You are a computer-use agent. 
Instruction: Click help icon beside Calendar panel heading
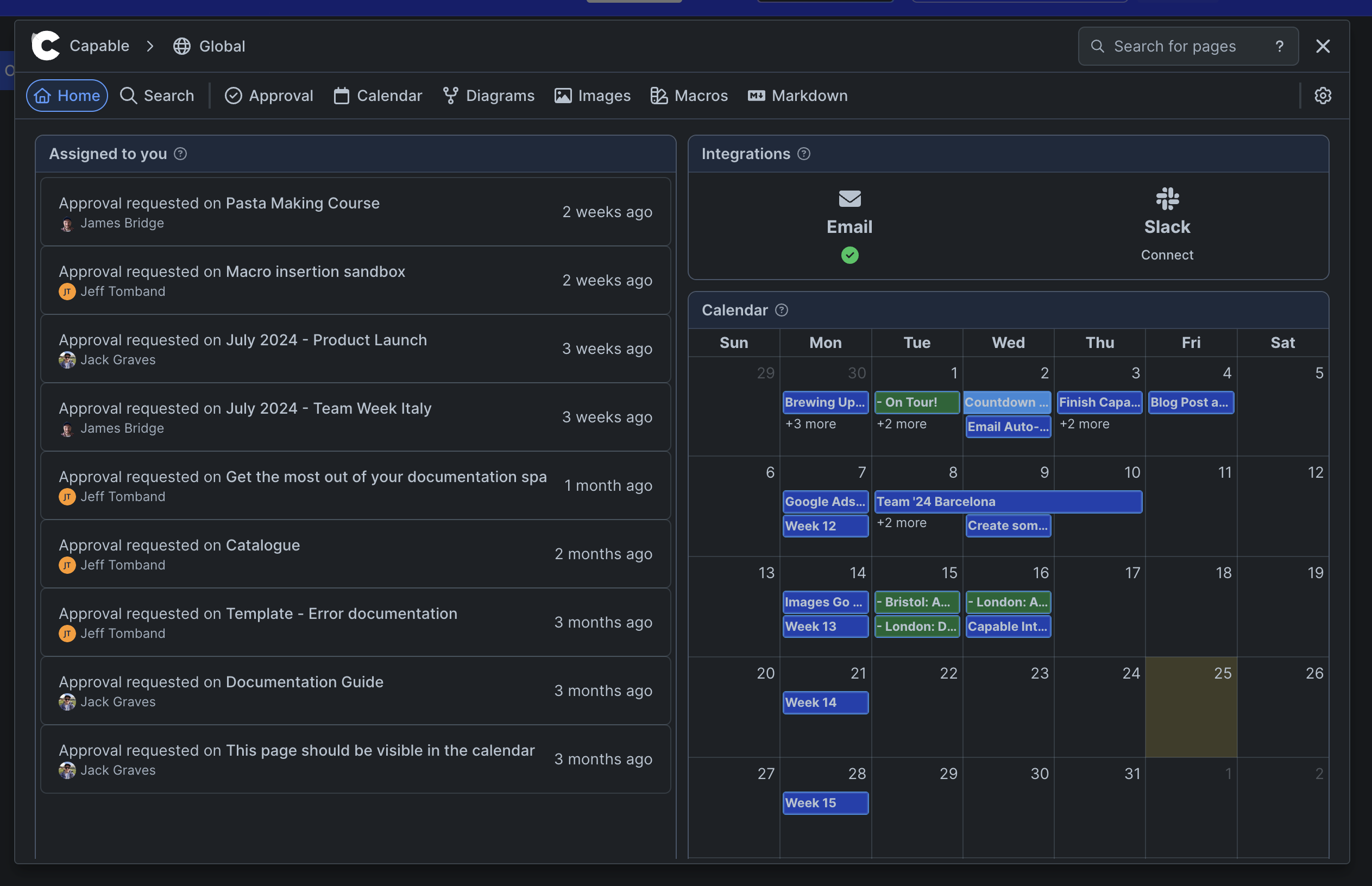[781, 310]
